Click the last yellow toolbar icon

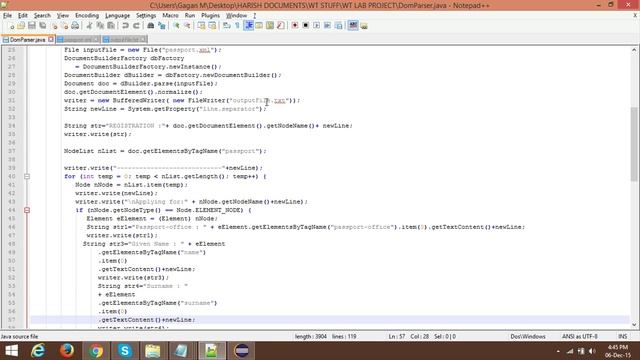click(x=364, y=26)
